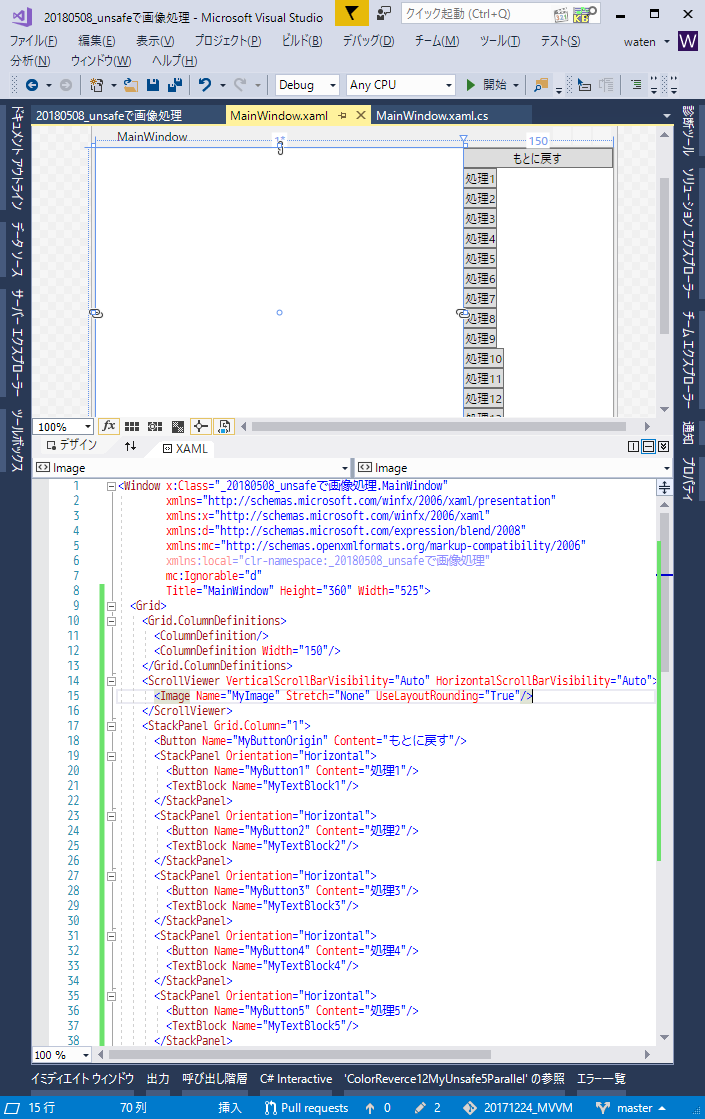Click the New Project toolbar icon
Screen dimensions: 705x1119
click(97, 85)
